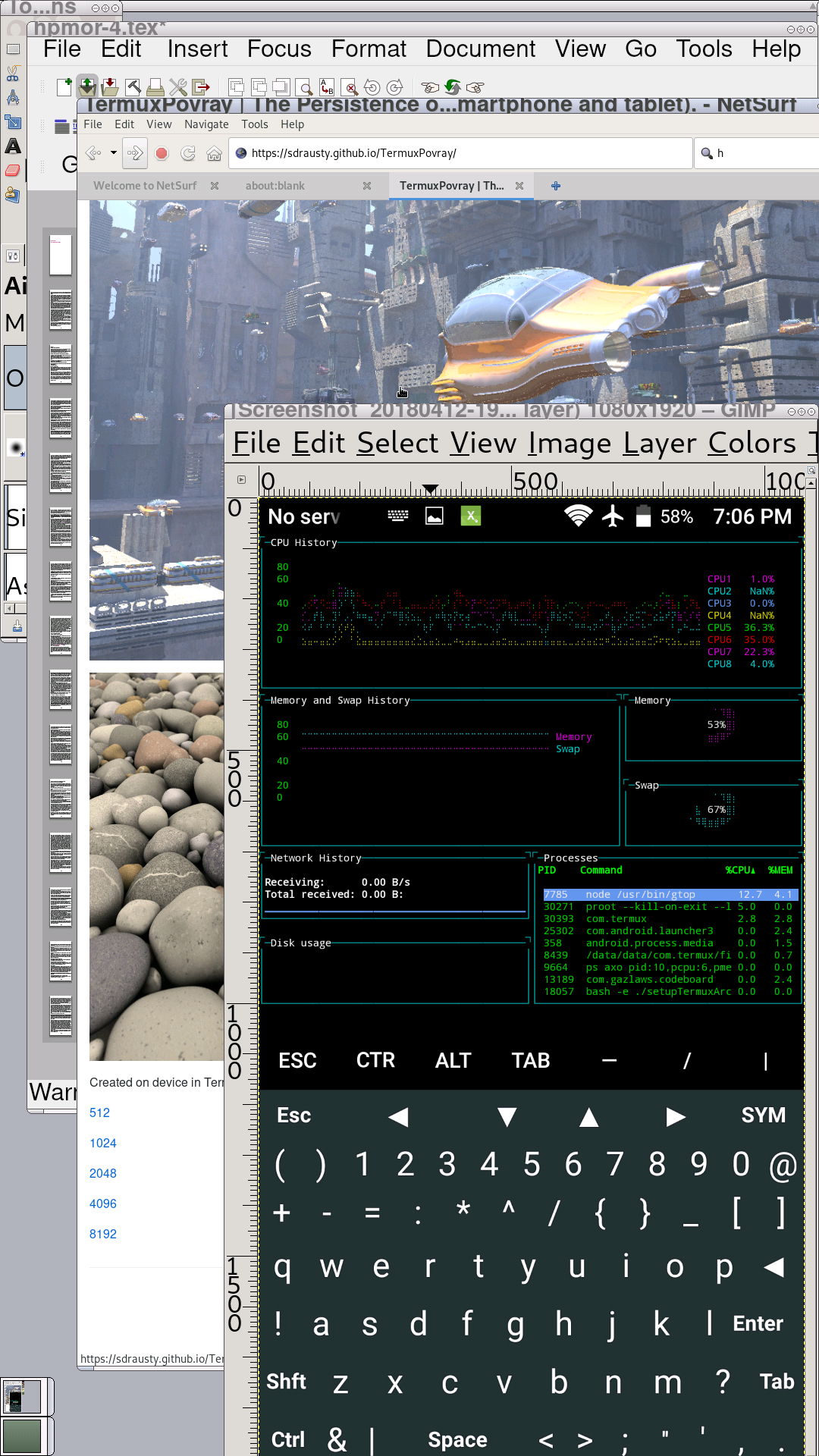
Task: Select the Eraser tool in toolbox
Action: click(x=13, y=171)
